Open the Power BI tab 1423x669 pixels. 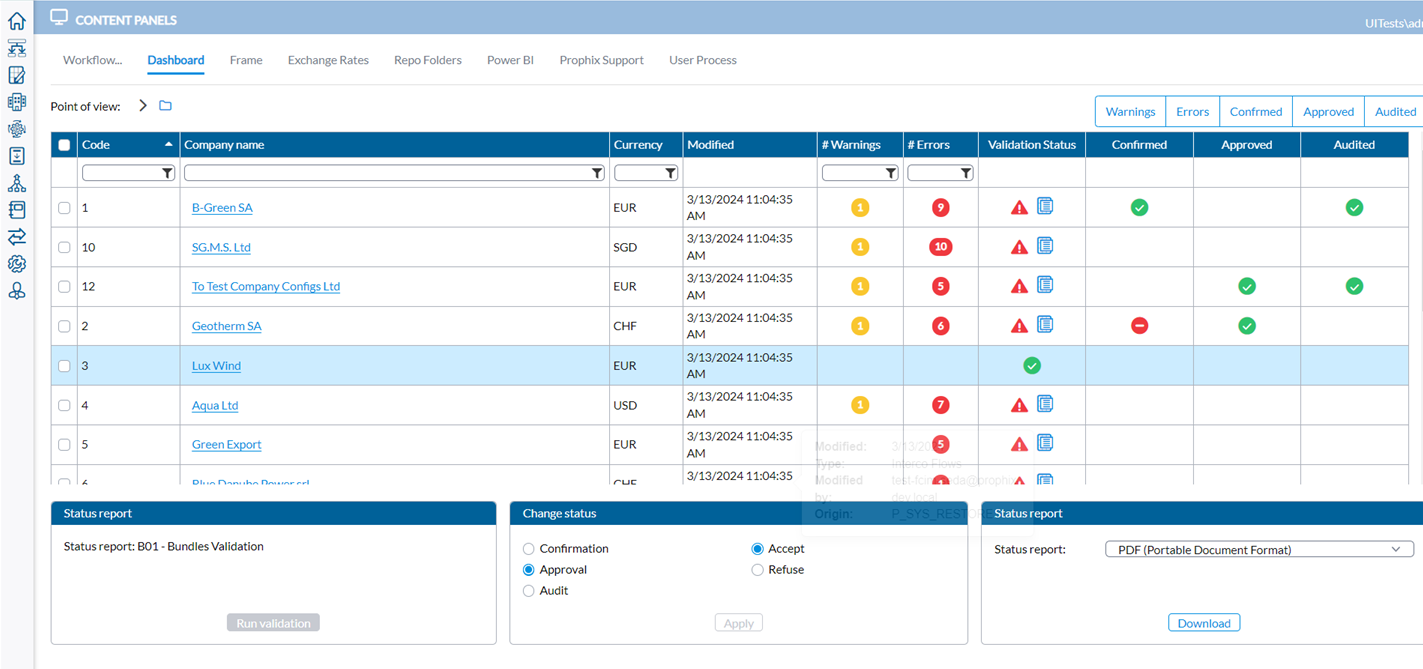510,60
